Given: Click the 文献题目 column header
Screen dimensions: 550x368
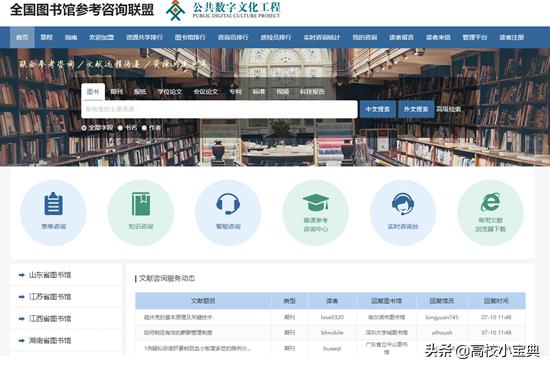Looking at the screenshot, I should (x=203, y=301).
